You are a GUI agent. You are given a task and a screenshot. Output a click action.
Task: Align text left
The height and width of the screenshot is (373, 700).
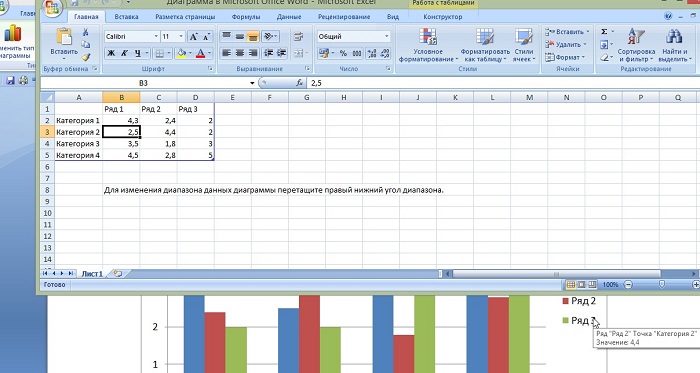pos(226,54)
